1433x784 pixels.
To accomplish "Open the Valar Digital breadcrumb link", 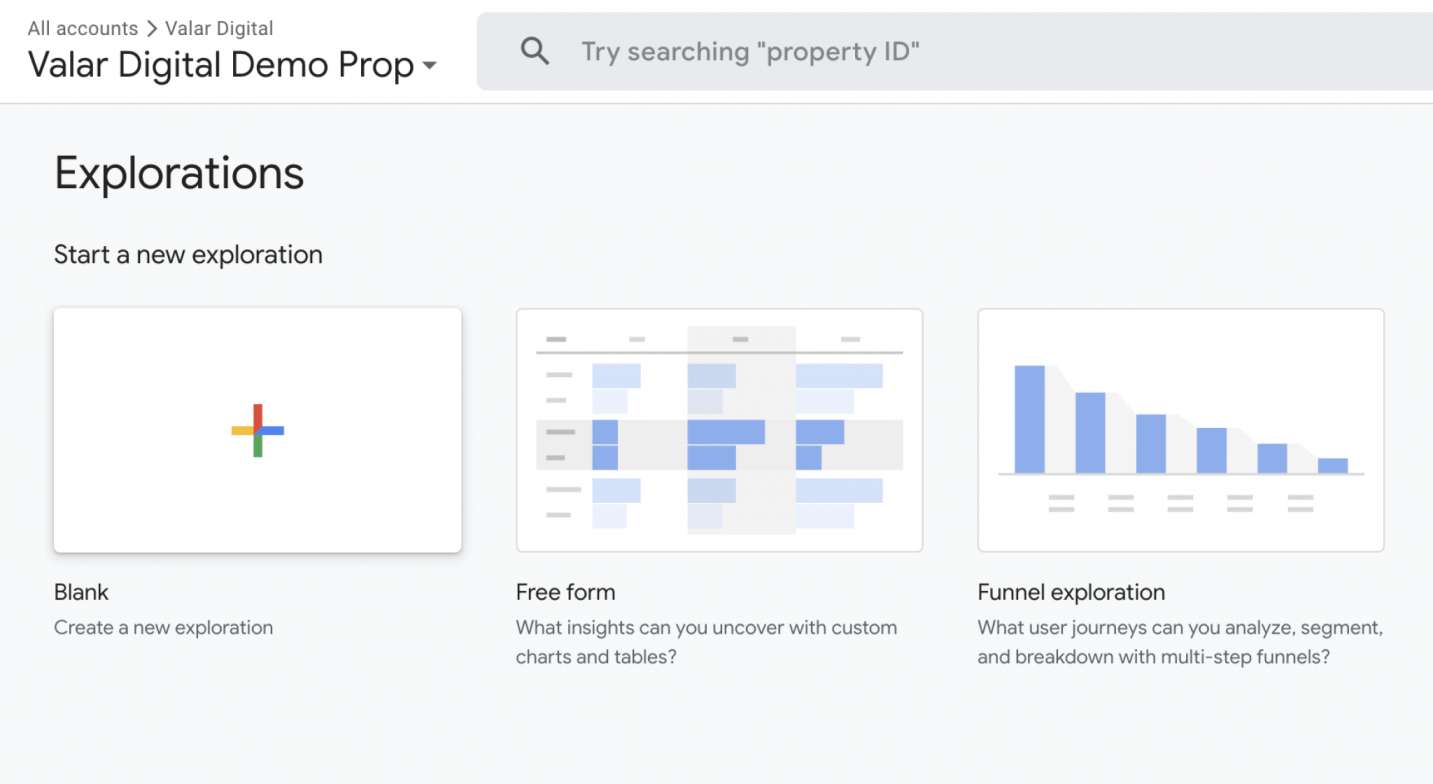I will pyautogui.click(x=219, y=28).
